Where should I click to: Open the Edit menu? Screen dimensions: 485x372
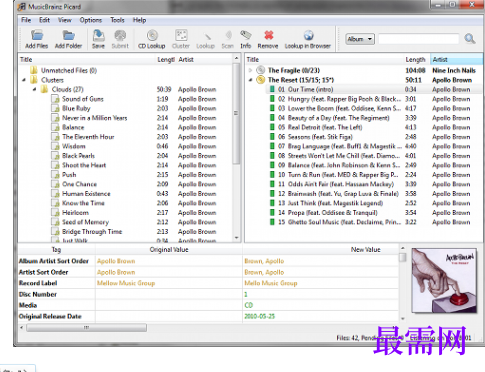point(44,20)
